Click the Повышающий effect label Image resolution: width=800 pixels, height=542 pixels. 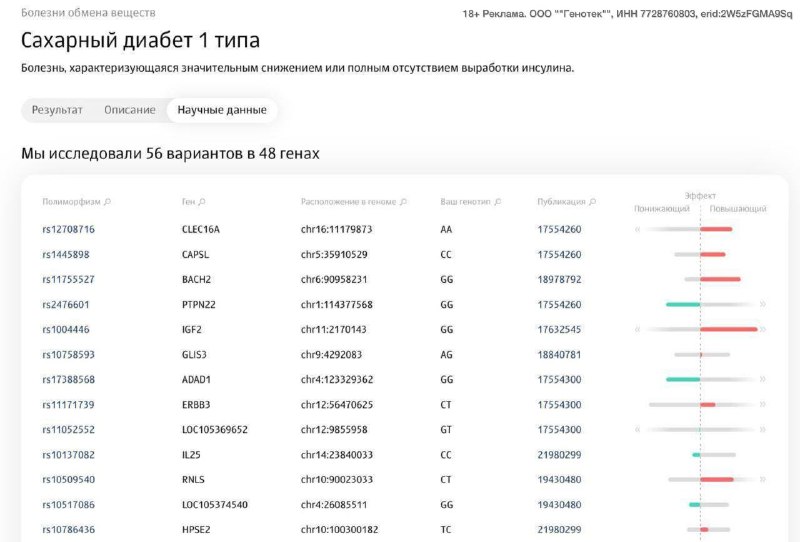click(x=738, y=209)
